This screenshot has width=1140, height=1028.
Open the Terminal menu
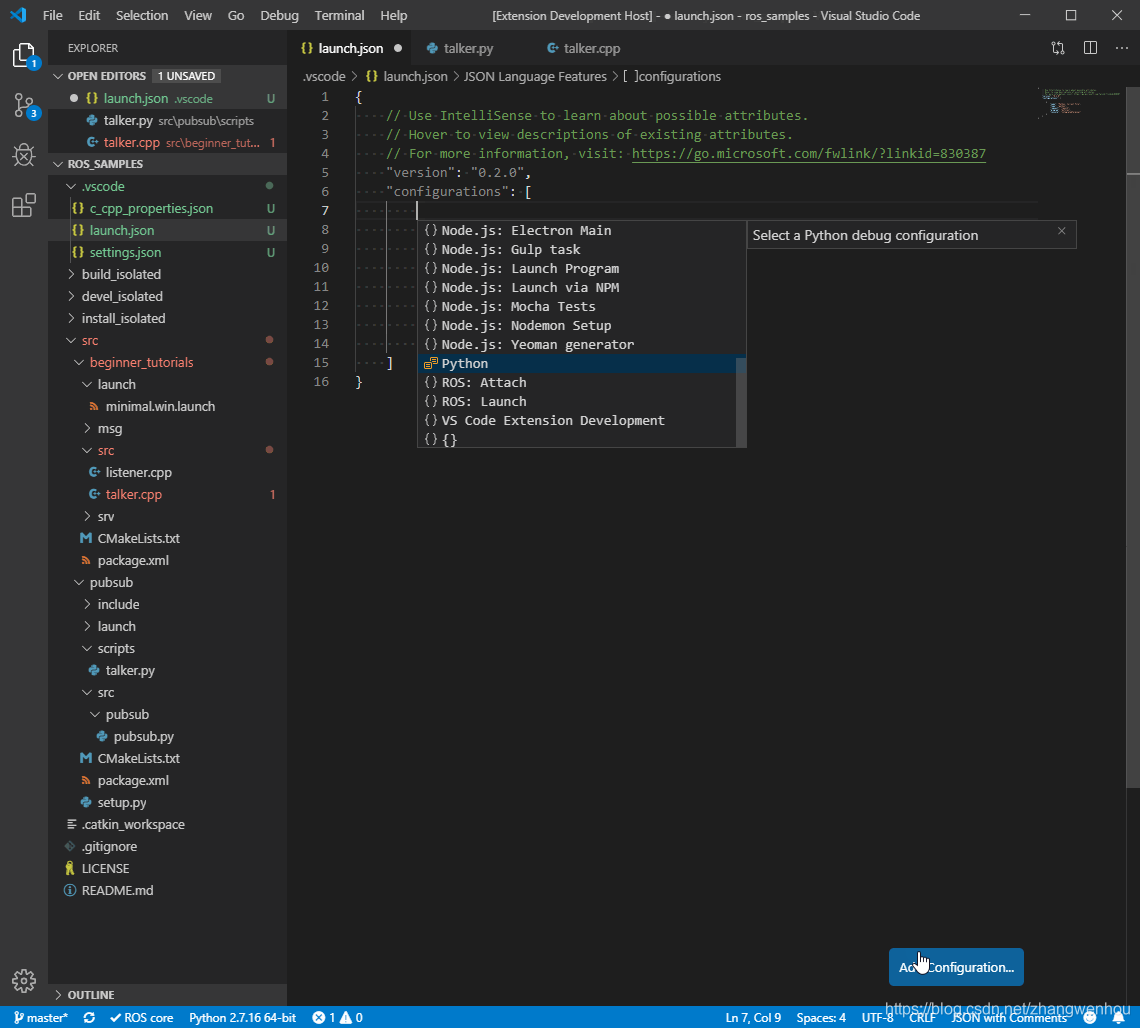[x=339, y=15]
